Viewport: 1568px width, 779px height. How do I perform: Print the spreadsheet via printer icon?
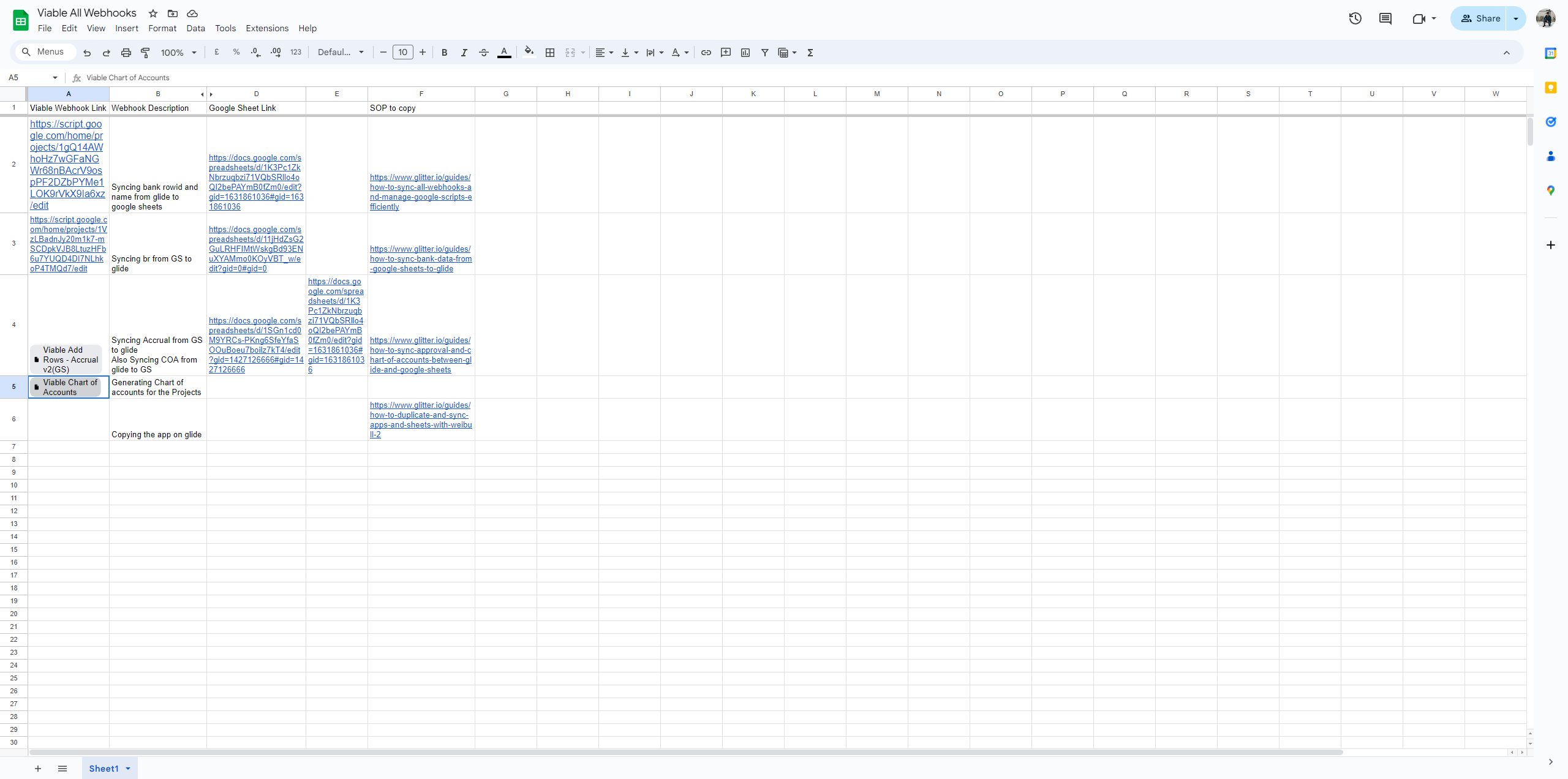[x=126, y=53]
